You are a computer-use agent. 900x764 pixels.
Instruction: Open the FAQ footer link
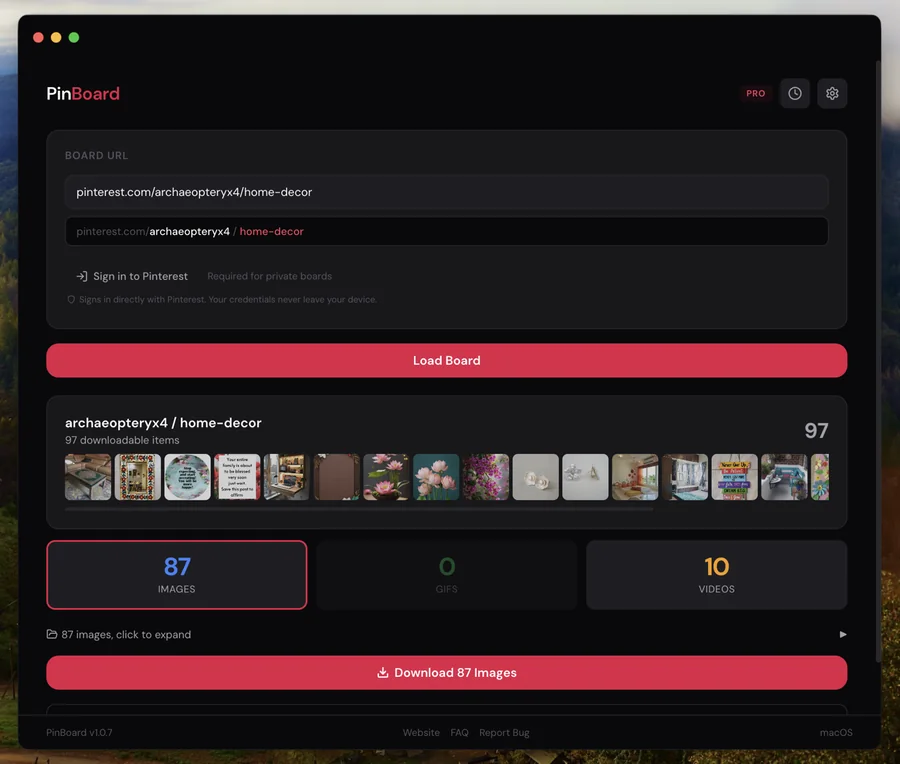point(459,732)
